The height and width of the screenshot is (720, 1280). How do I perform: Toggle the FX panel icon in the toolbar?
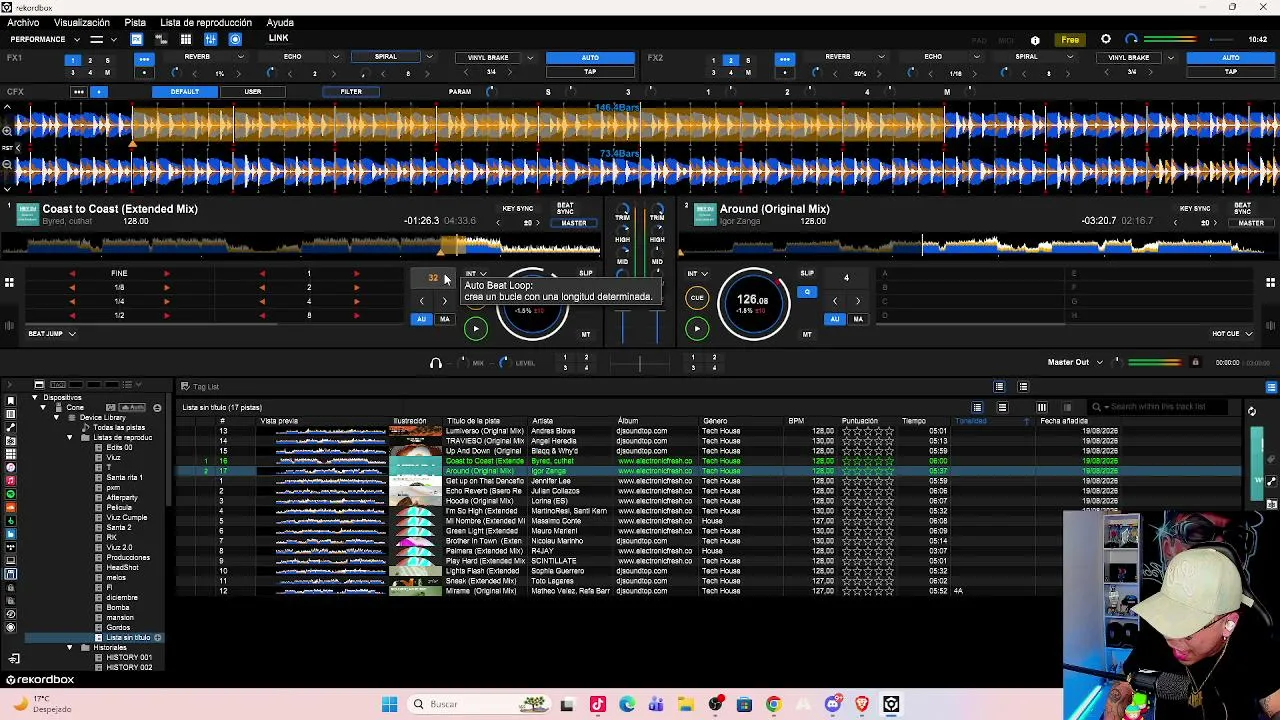click(x=136, y=39)
